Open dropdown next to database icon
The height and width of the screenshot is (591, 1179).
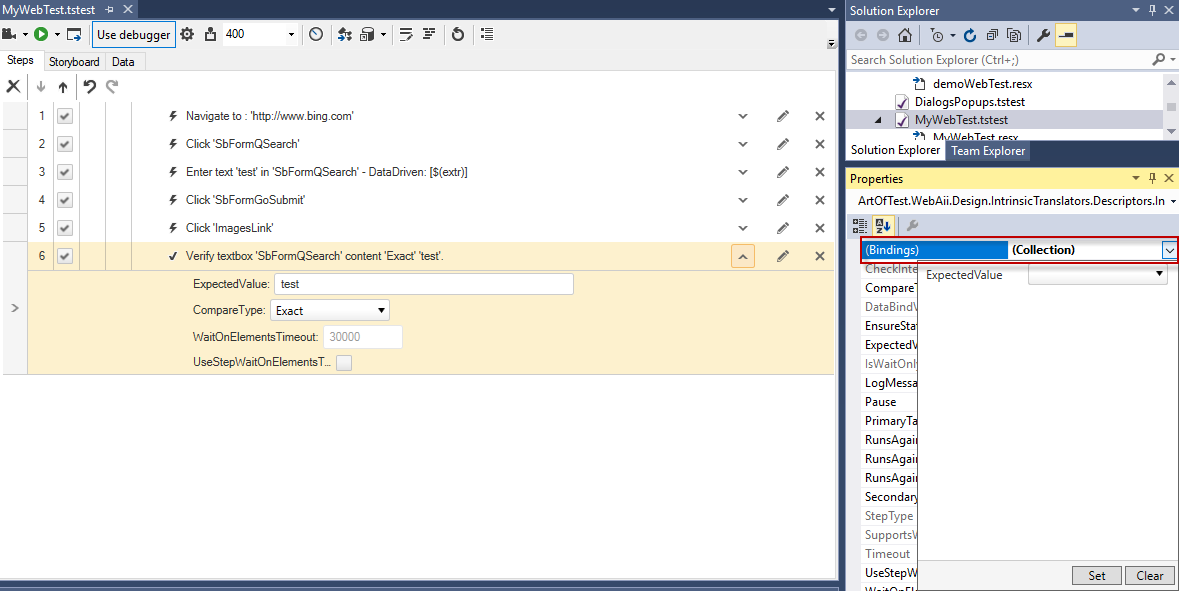click(x=383, y=35)
